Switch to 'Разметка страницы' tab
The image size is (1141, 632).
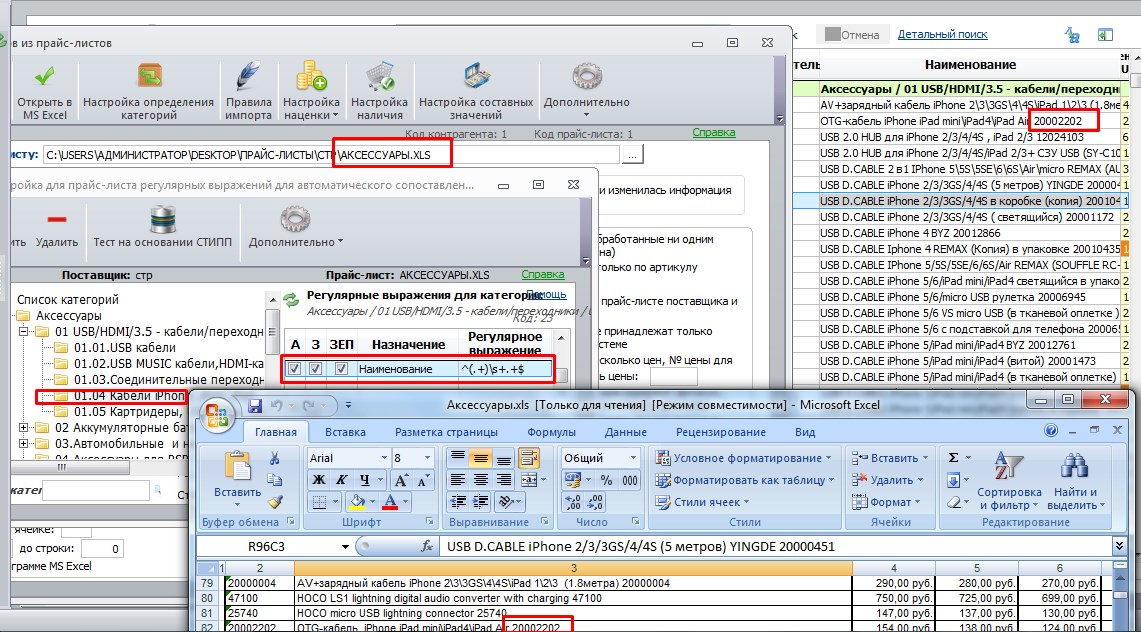pyautogui.click(x=446, y=432)
